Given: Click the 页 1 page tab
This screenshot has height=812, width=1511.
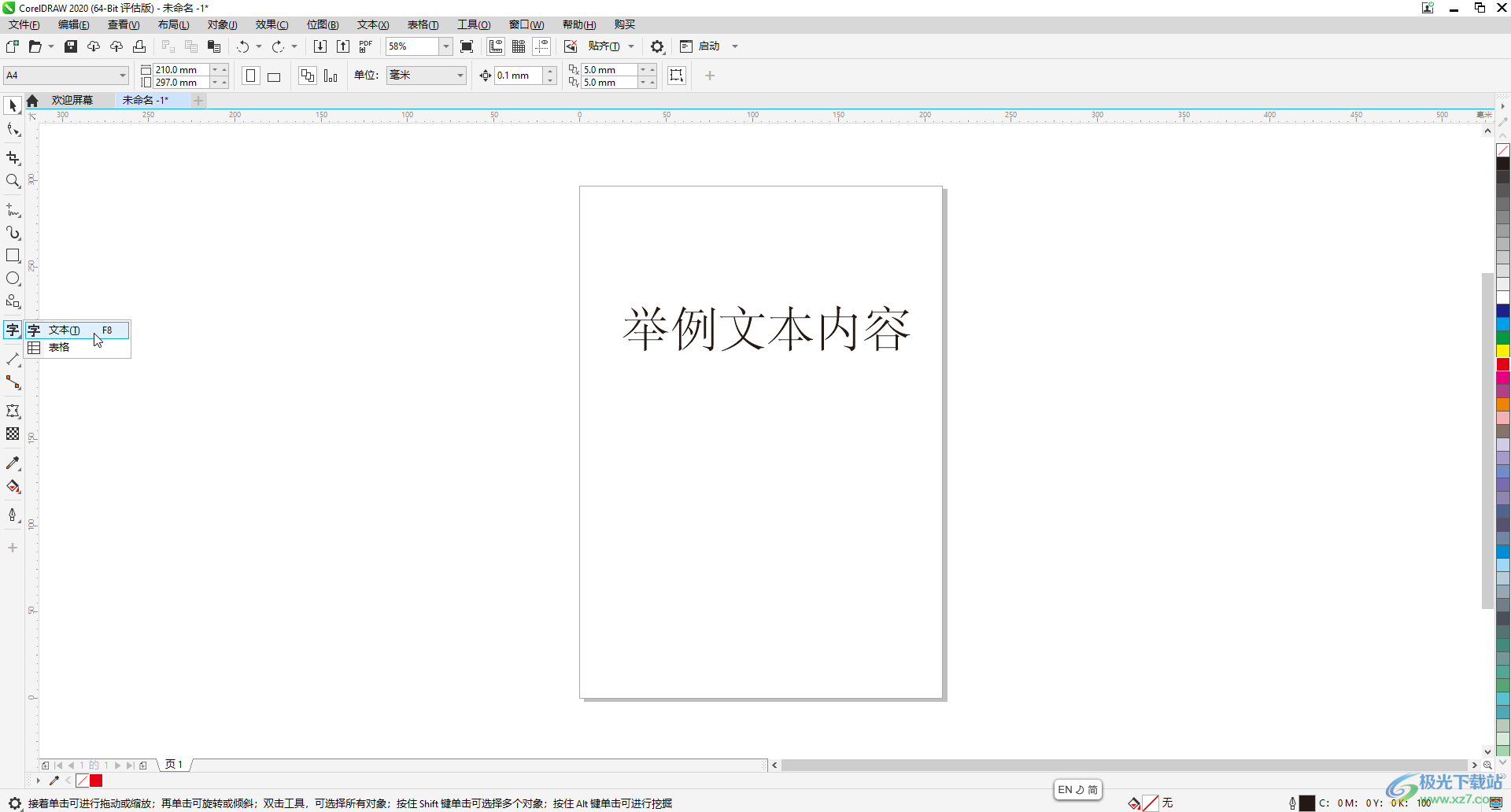Looking at the screenshot, I should 174,765.
